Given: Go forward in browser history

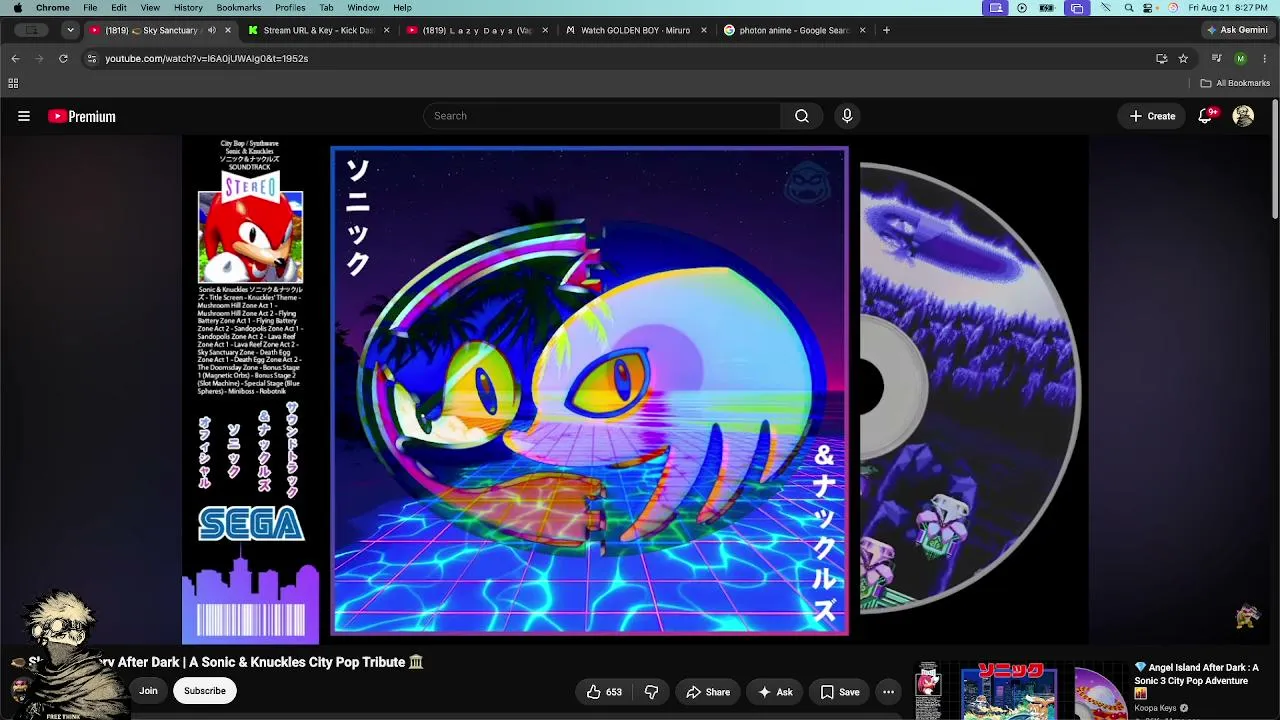Looking at the screenshot, I should point(39,58).
